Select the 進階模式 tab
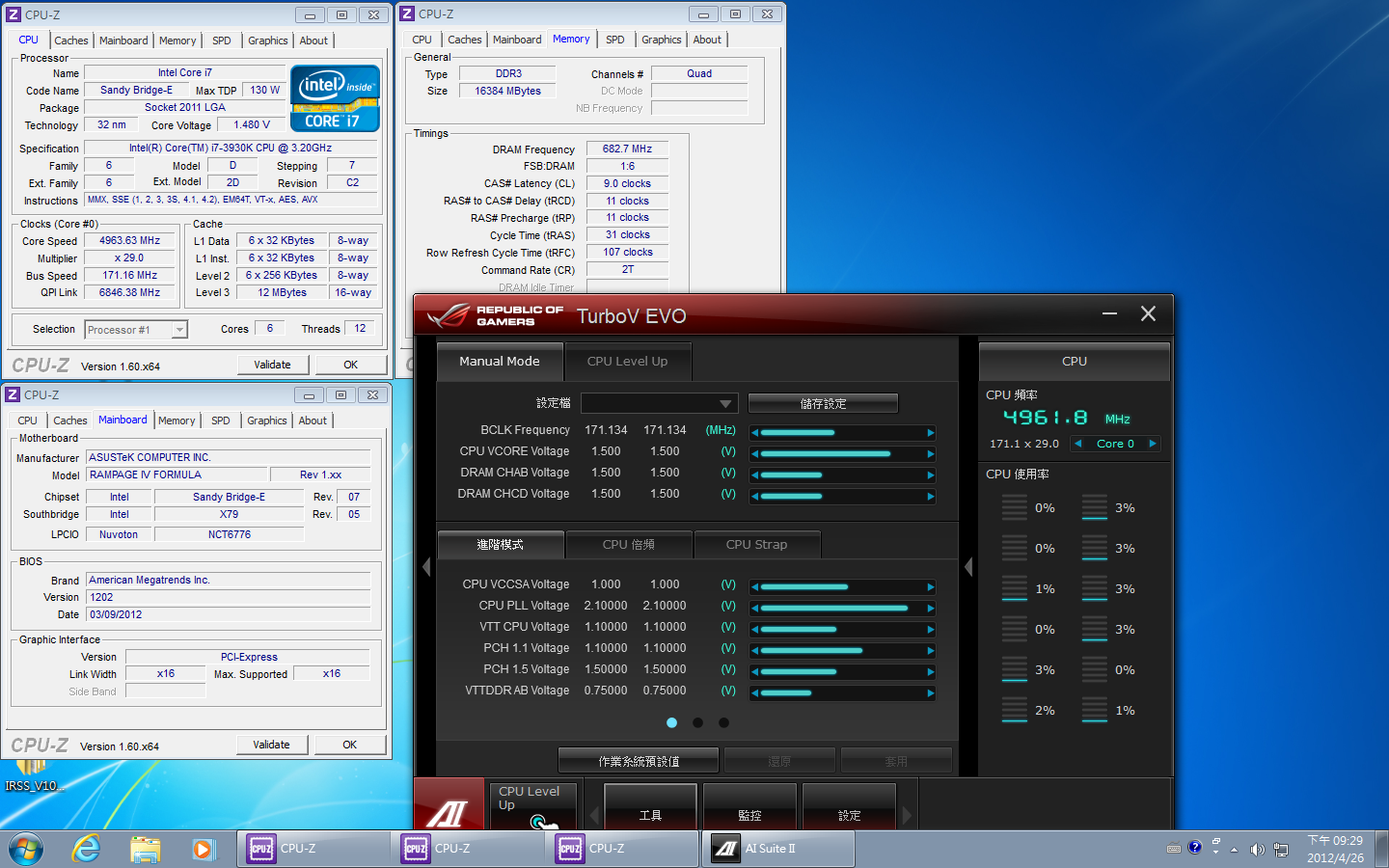1389x868 pixels. click(x=501, y=545)
